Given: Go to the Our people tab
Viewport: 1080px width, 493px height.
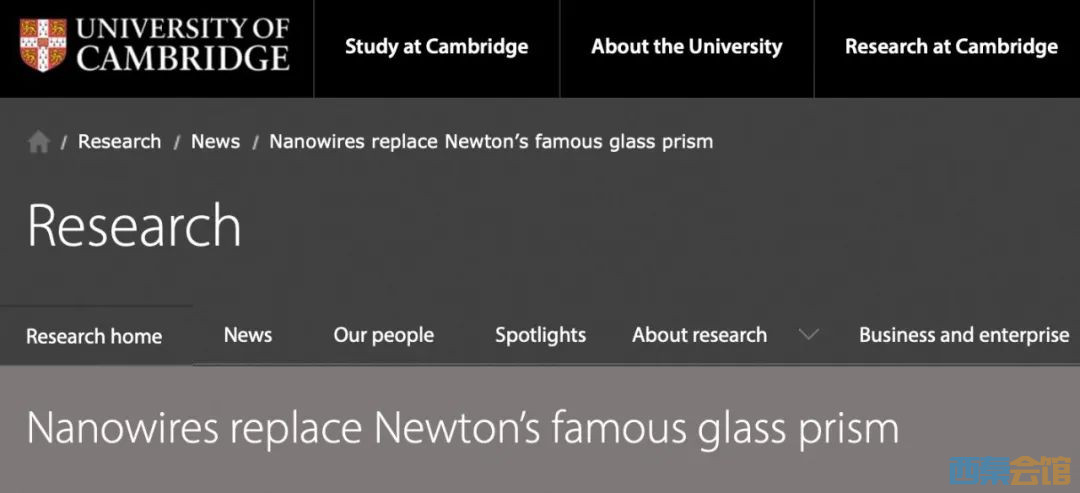Looking at the screenshot, I should [x=384, y=335].
